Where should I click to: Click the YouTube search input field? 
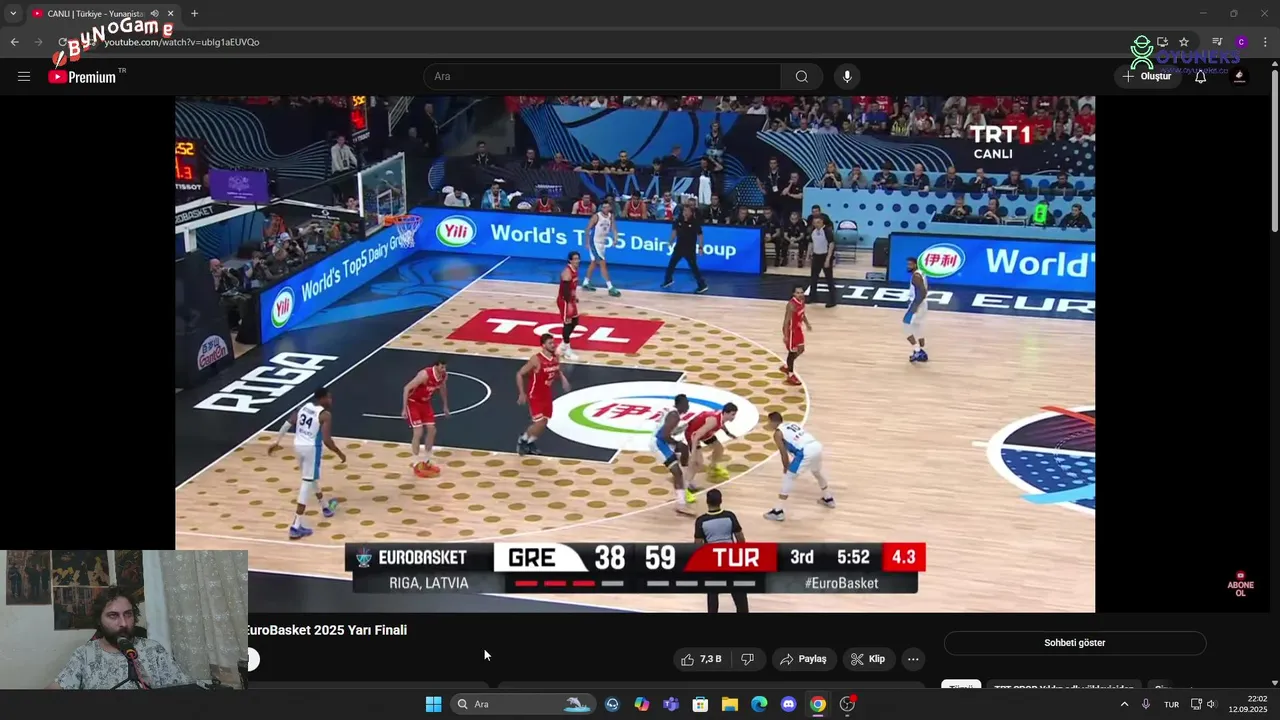[x=602, y=76]
